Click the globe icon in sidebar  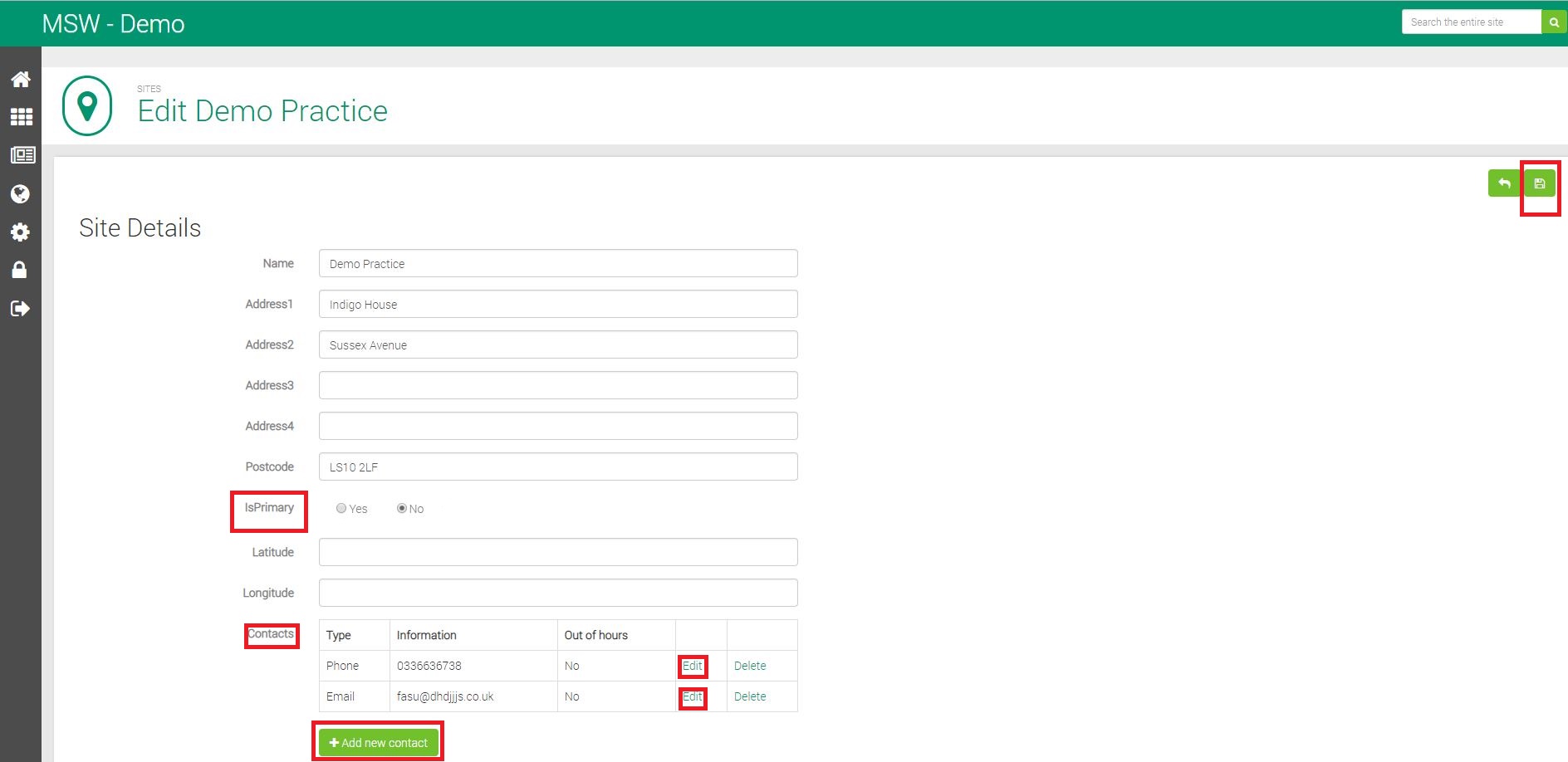click(x=21, y=193)
